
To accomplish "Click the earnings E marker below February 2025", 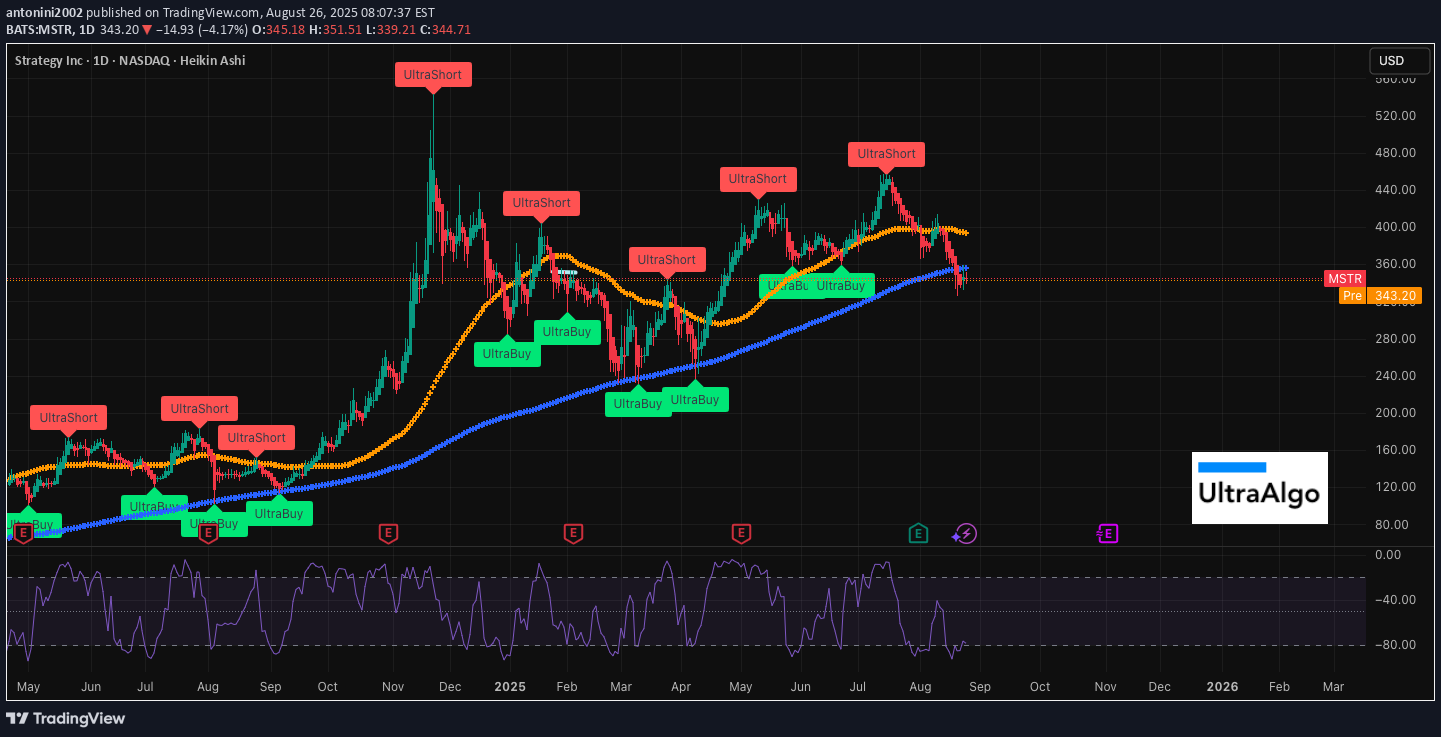I will click(x=573, y=534).
